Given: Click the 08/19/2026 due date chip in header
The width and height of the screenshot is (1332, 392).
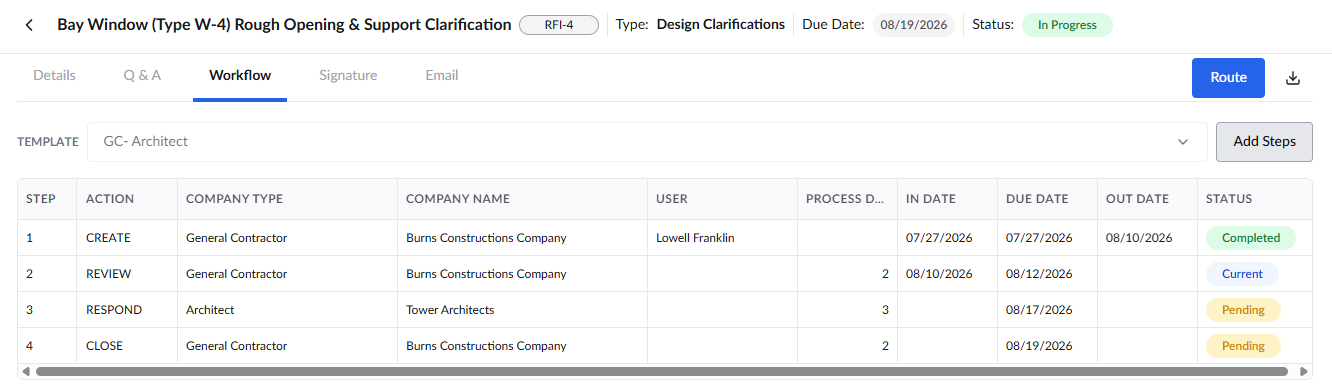Looking at the screenshot, I should pos(913,25).
